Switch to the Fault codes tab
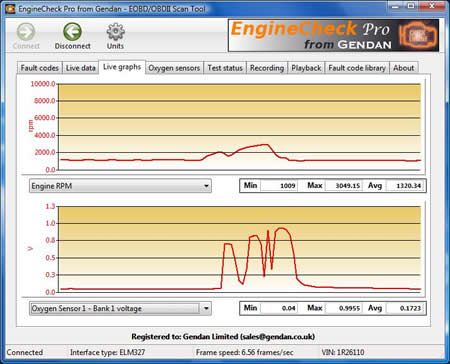Viewport: 450px width, 364px height. point(40,68)
